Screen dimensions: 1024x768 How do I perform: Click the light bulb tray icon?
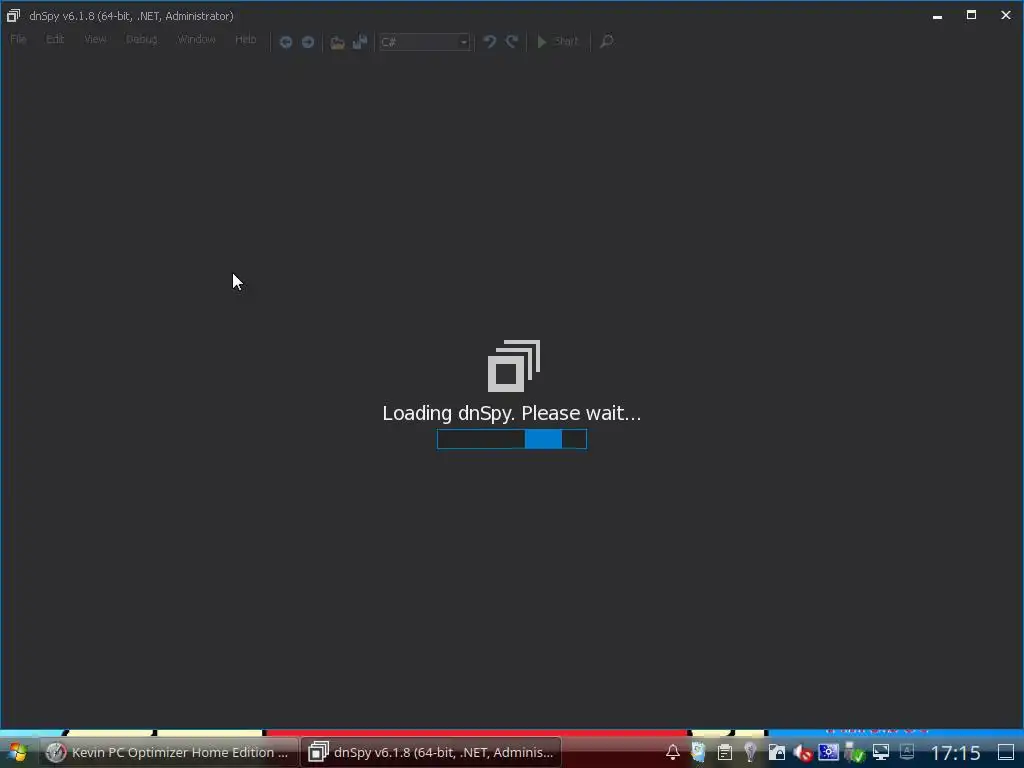tap(750, 752)
